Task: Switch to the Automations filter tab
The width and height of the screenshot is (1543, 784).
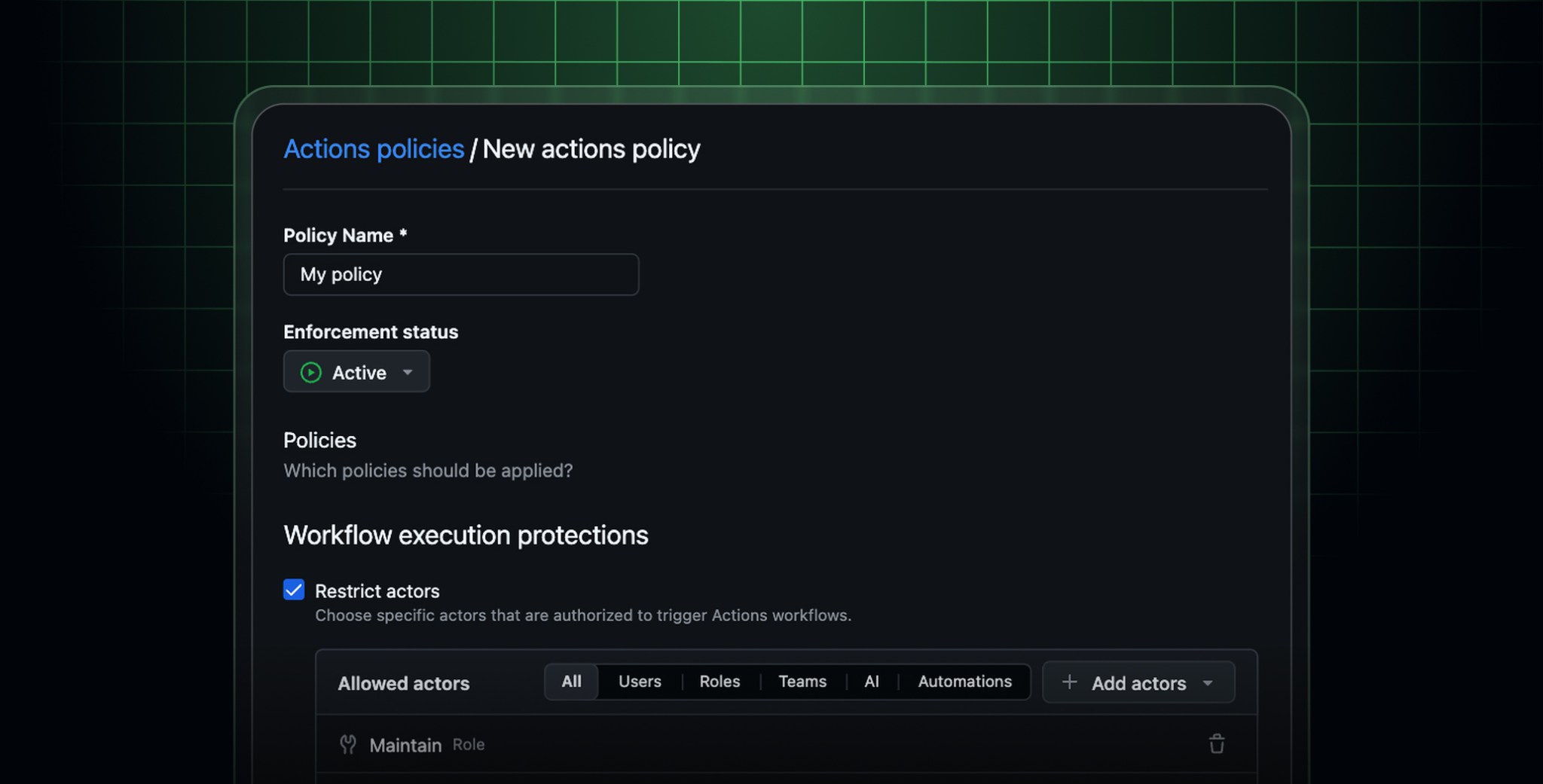Action: click(964, 682)
